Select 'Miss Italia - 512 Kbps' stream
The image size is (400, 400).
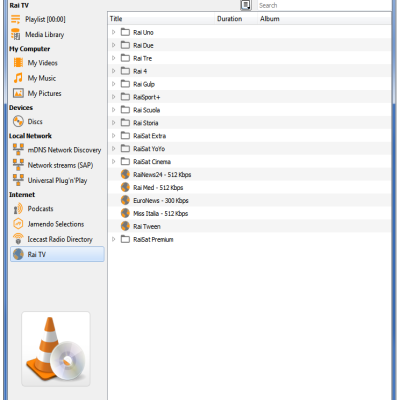pyautogui.click(x=160, y=213)
